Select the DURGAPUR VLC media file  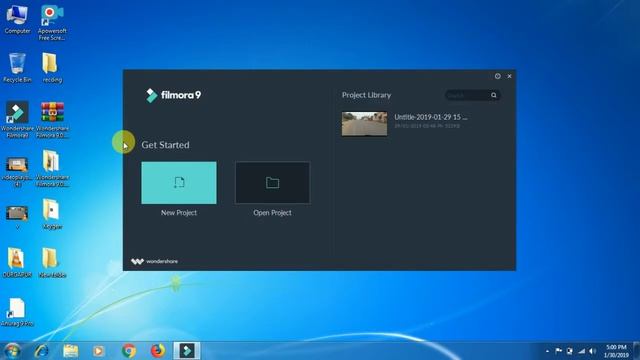point(17,263)
